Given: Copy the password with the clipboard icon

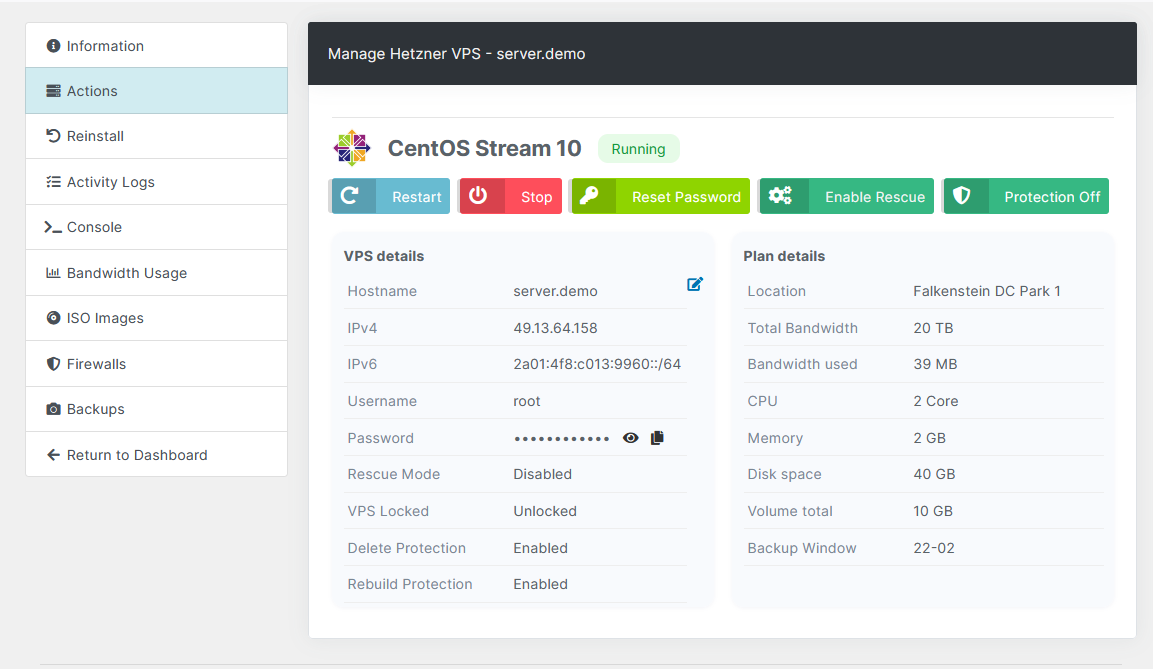Looking at the screenshot, I should 657,437.
